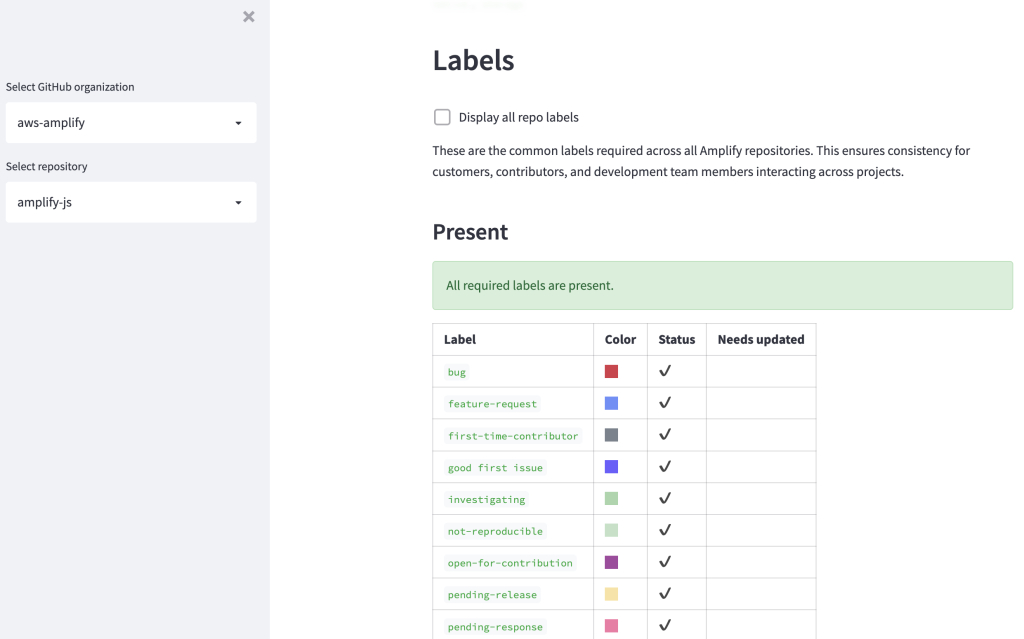Image resolution: width=1024 pixels, height=639 pixels.
Task: Select the bug label in the table
Action: (456, 372)
